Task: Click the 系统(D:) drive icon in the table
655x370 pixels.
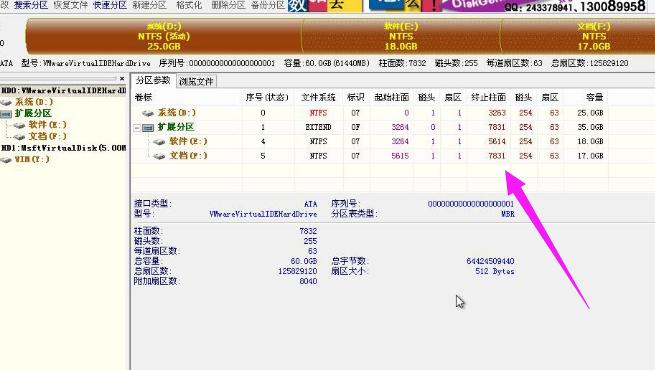Action: [148, 113]
